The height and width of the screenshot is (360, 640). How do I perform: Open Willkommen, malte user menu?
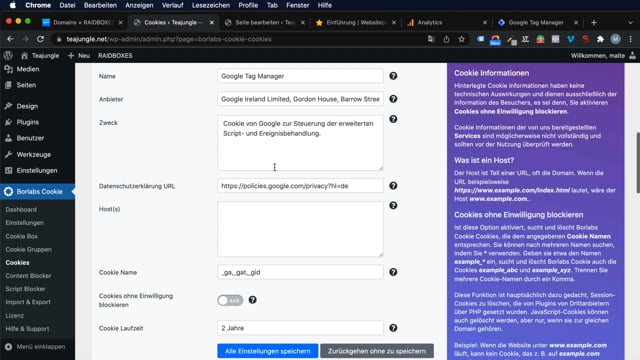click(603, 56)
